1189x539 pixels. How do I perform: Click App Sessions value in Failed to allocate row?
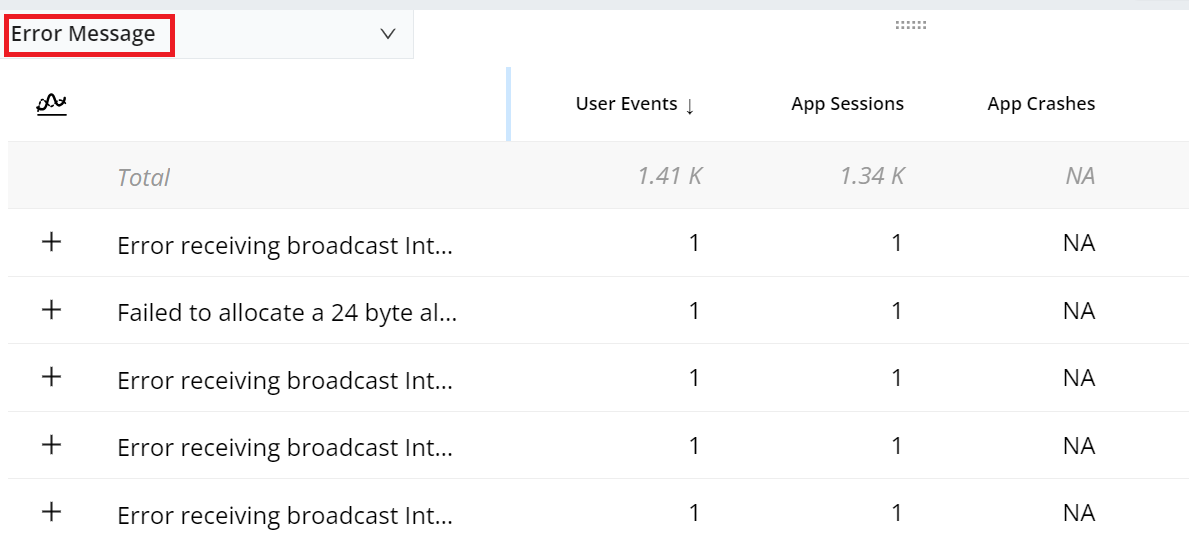point(896,312)
